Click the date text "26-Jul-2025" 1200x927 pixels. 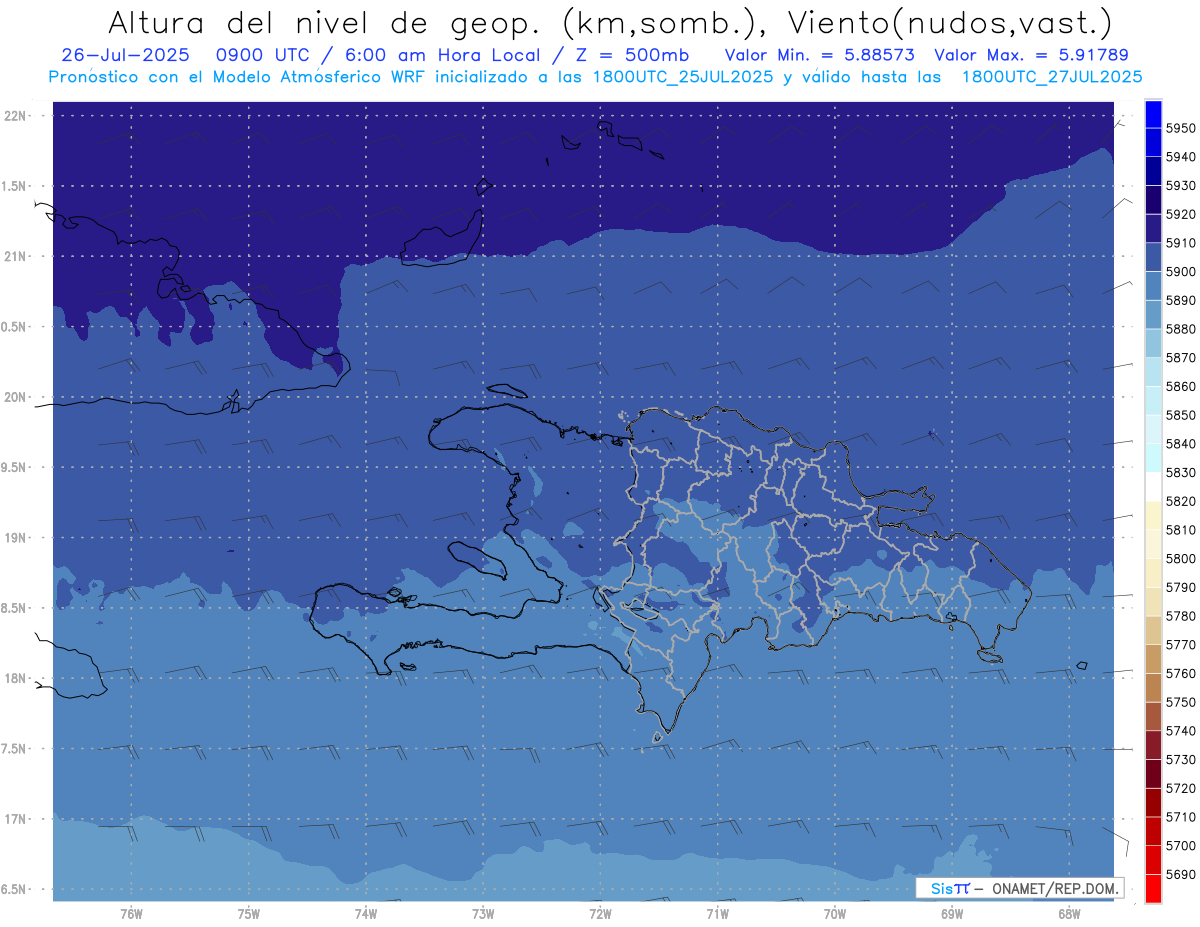[125, 55]
